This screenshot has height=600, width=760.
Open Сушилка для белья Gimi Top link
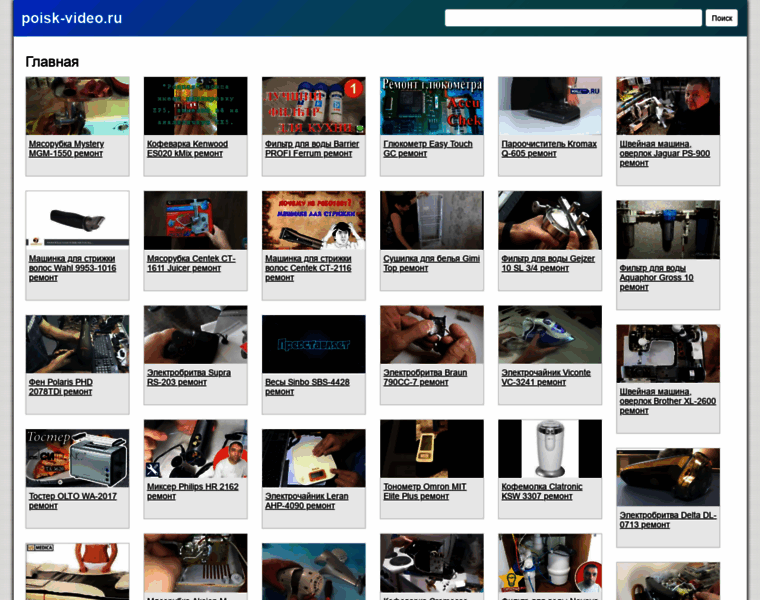pyautogui.click(x=431, y=263)
